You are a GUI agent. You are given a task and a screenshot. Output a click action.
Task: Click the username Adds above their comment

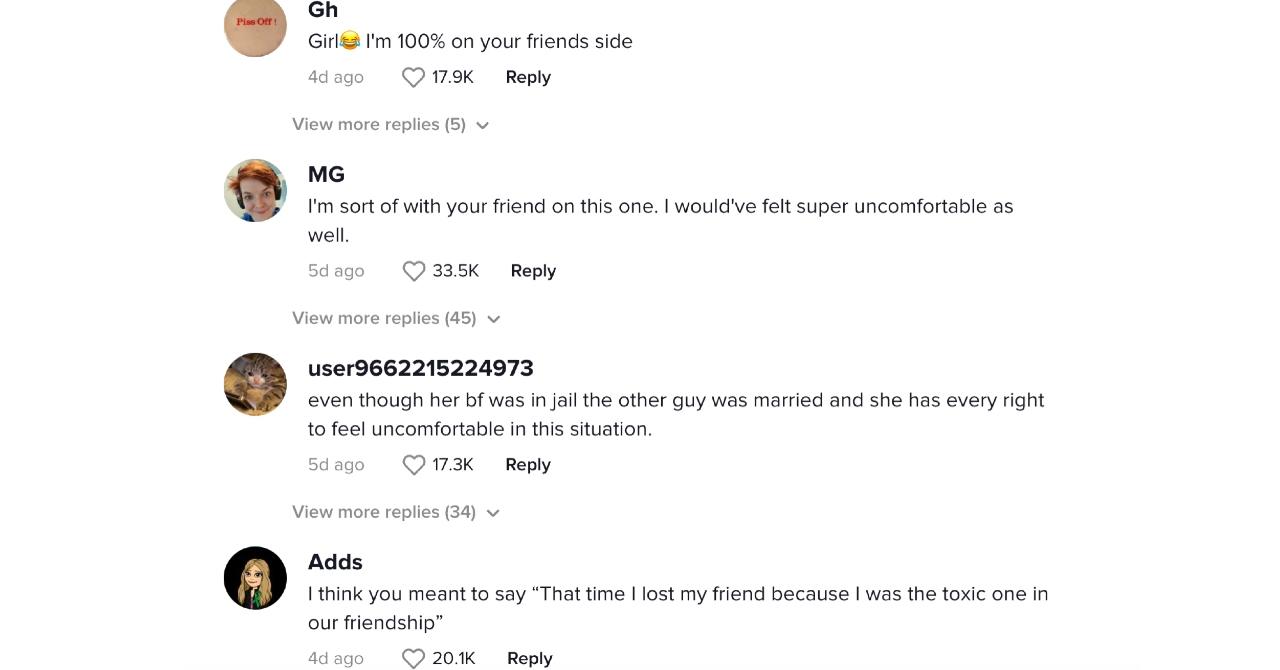pos(335,562)
